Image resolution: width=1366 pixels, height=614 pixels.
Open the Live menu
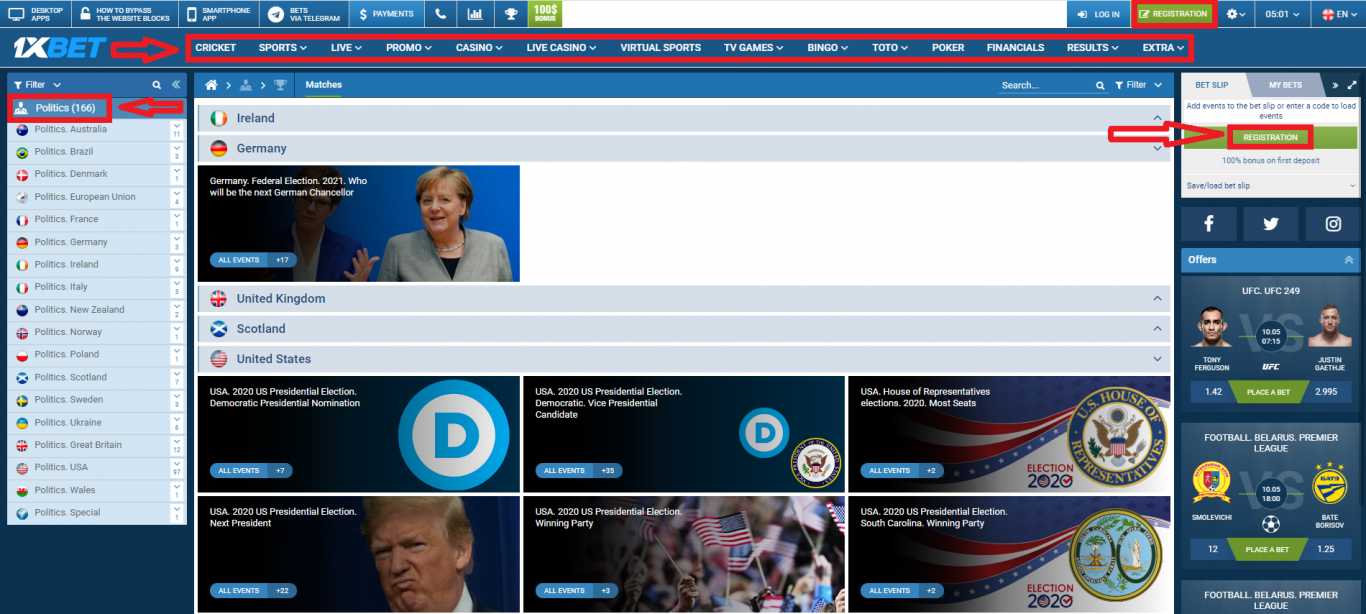click(346, 47)
